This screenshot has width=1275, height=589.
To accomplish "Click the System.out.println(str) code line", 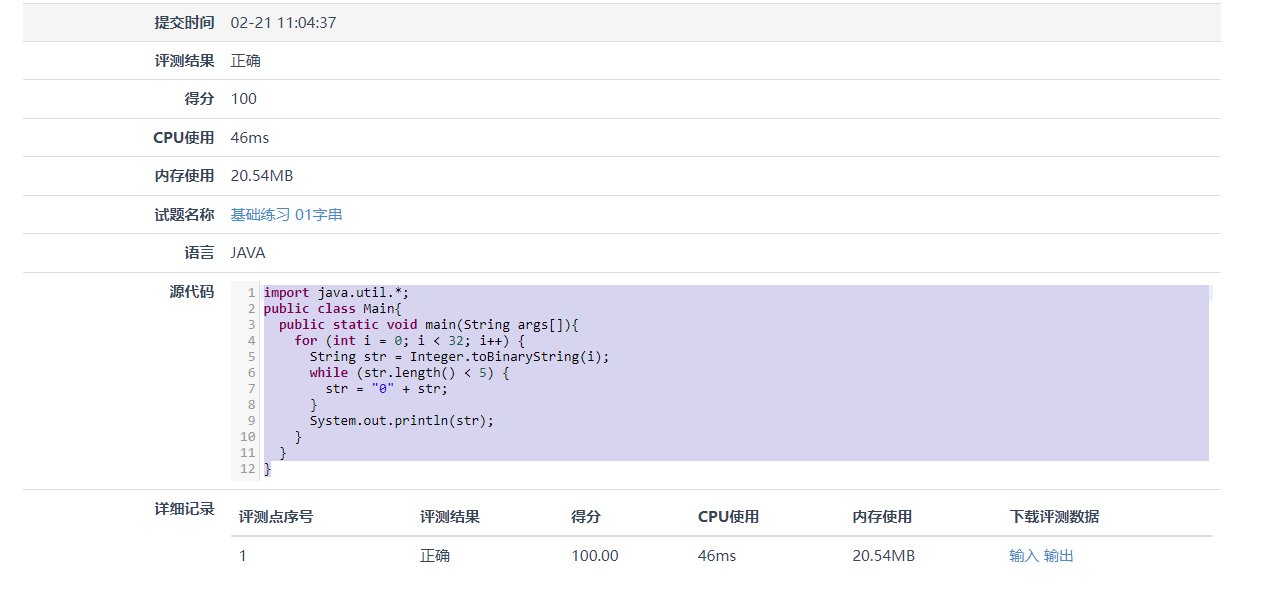I will point(401,421).
